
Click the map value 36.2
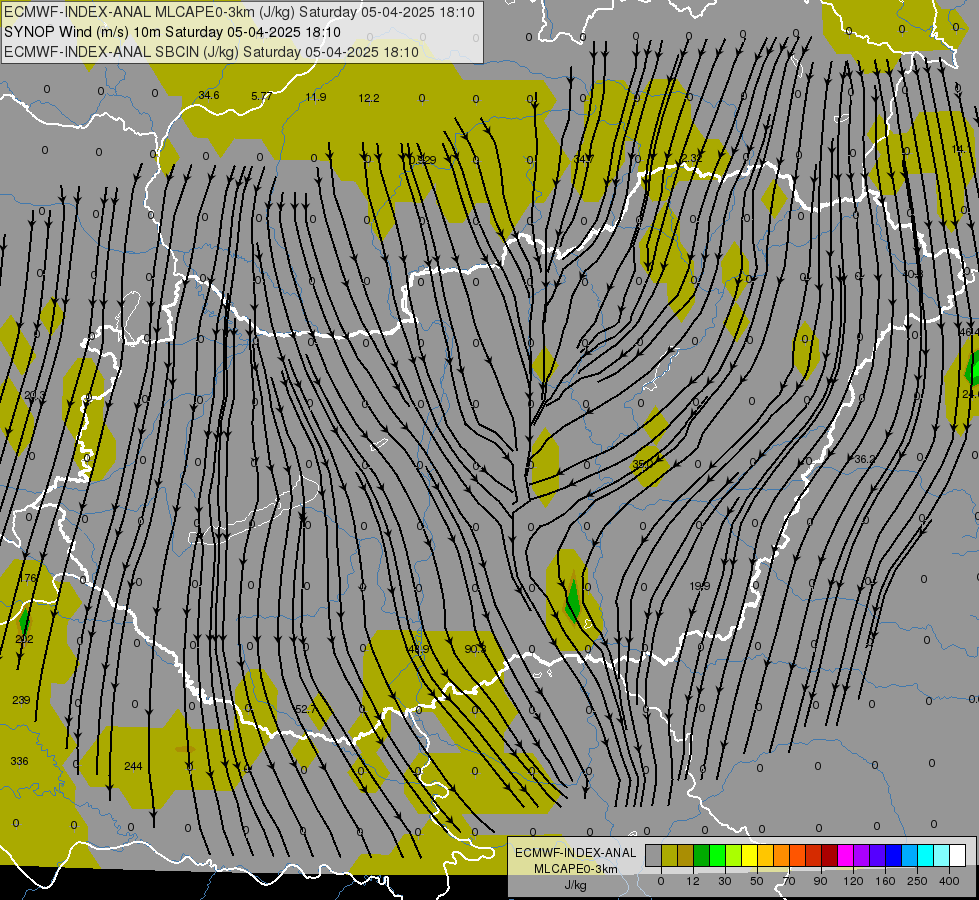(865, 459)
